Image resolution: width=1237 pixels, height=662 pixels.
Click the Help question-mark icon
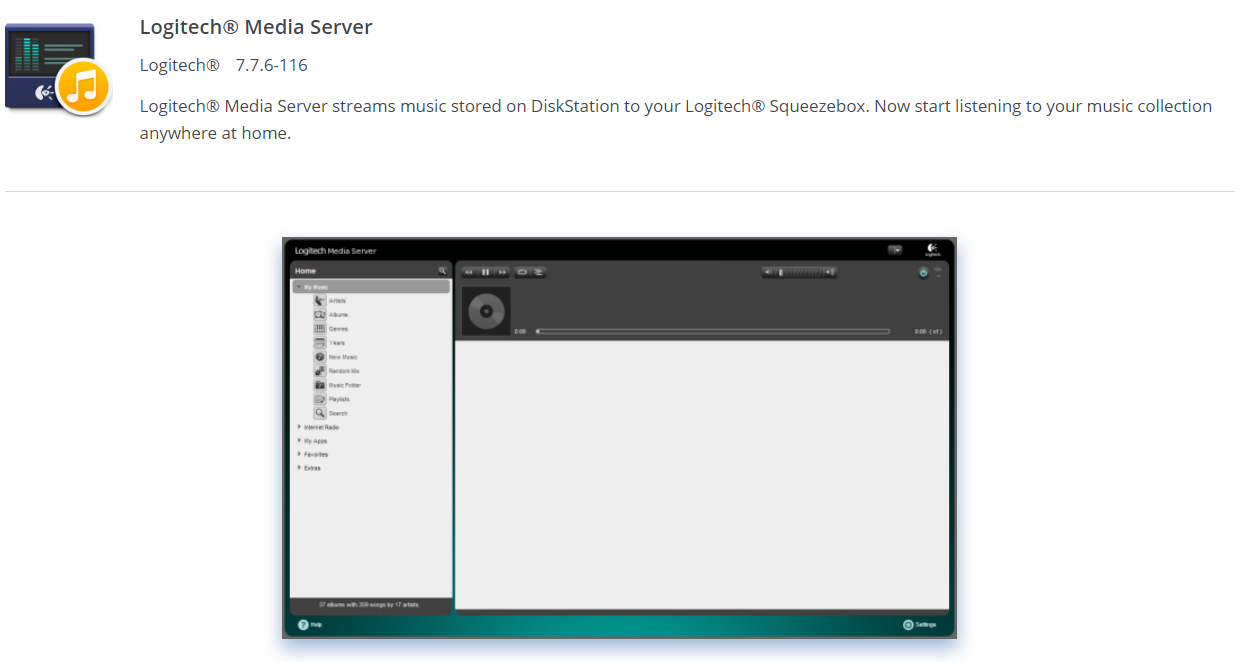303,624
